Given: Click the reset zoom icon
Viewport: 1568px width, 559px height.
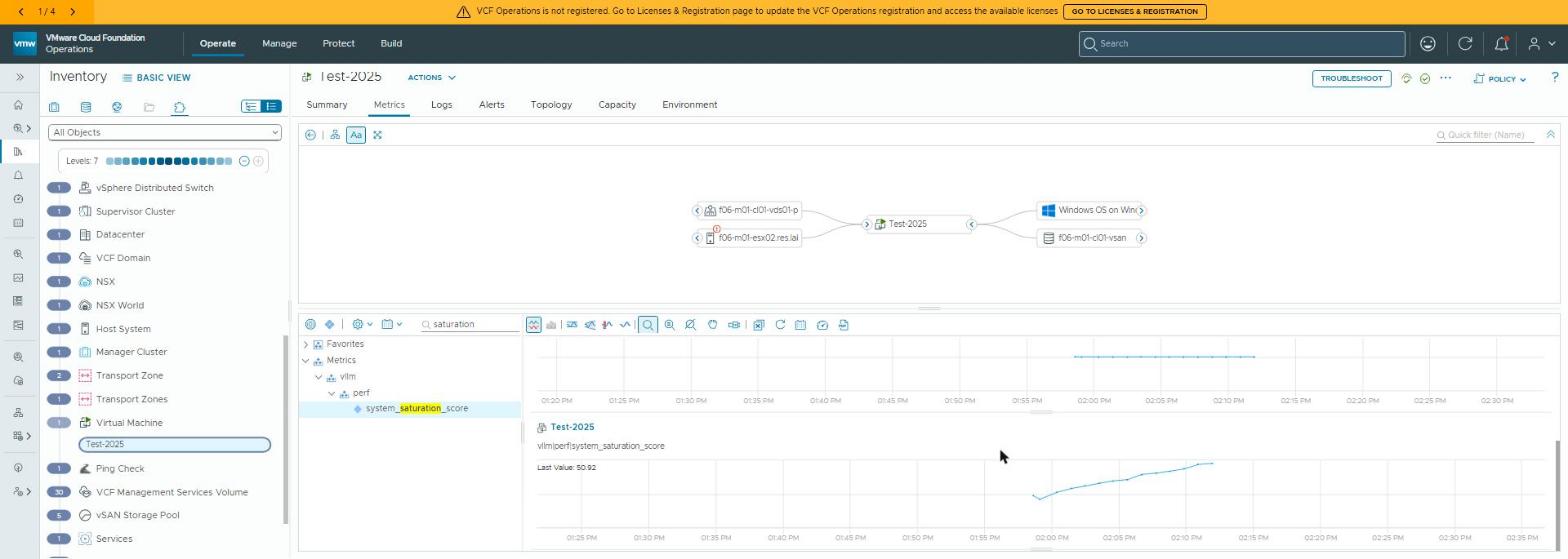Looking at the screenshot, I should pos(691,325).
